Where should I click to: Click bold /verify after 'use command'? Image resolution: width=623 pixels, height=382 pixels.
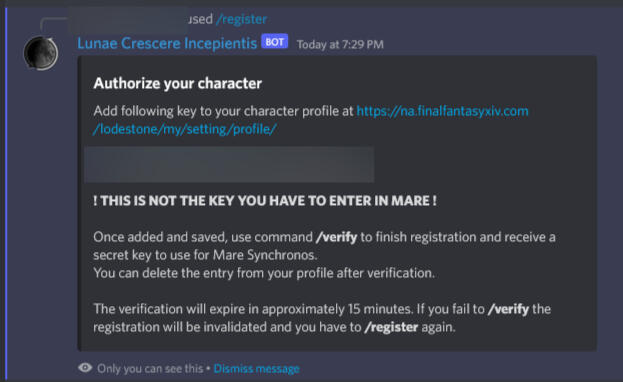click(337, 237)
